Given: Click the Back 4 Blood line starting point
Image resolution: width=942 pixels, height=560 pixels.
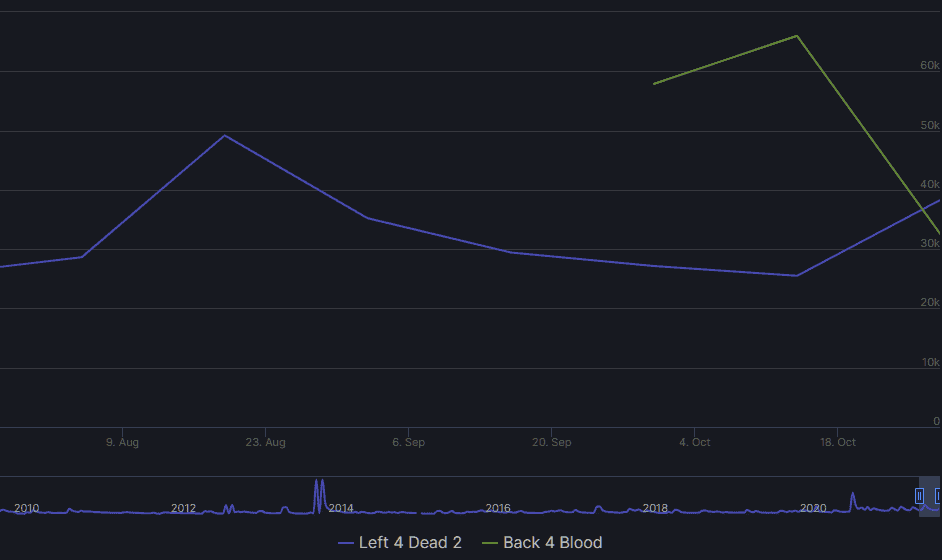Looking at the screenshot, I should (654, 84).
